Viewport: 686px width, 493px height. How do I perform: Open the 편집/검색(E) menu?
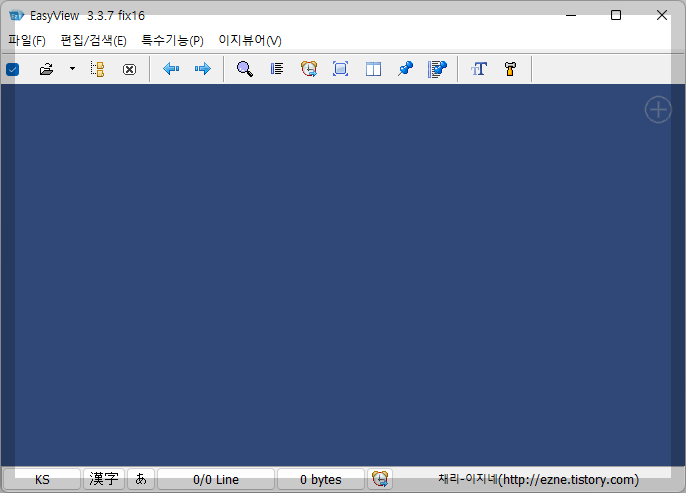tap(94, 41)
